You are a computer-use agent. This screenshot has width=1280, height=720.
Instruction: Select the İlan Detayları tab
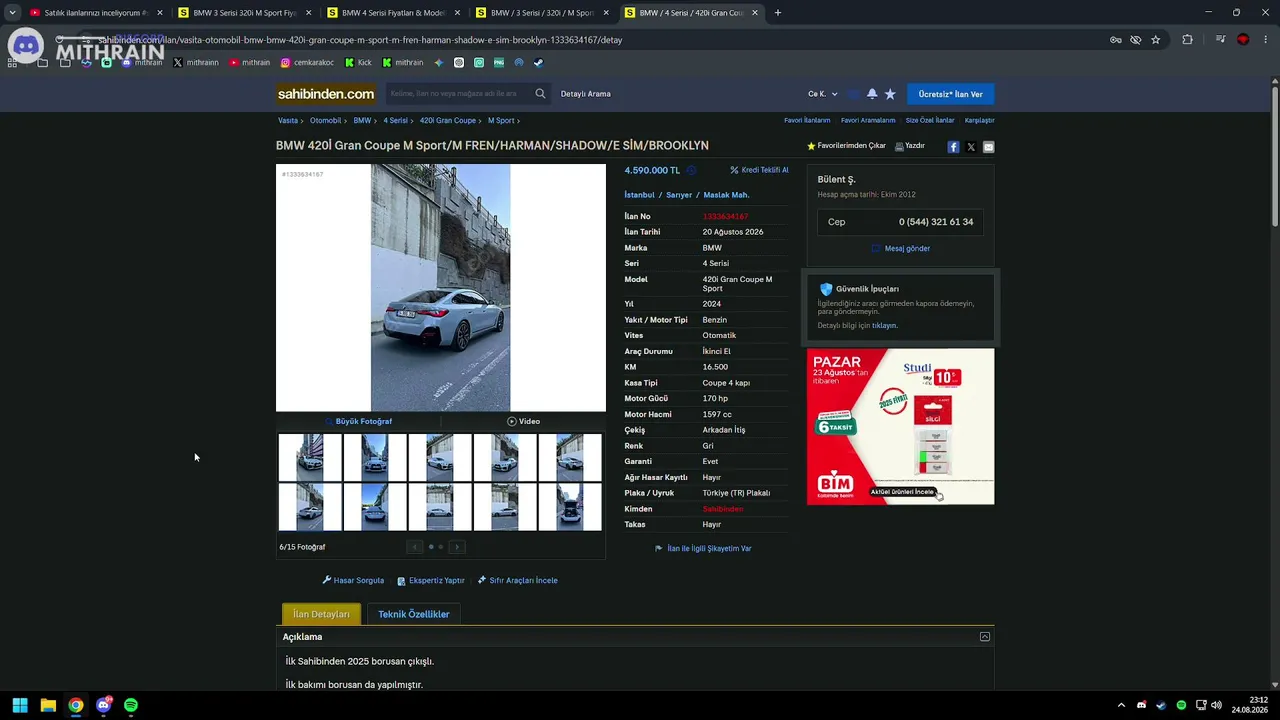(x=321, y=614)
